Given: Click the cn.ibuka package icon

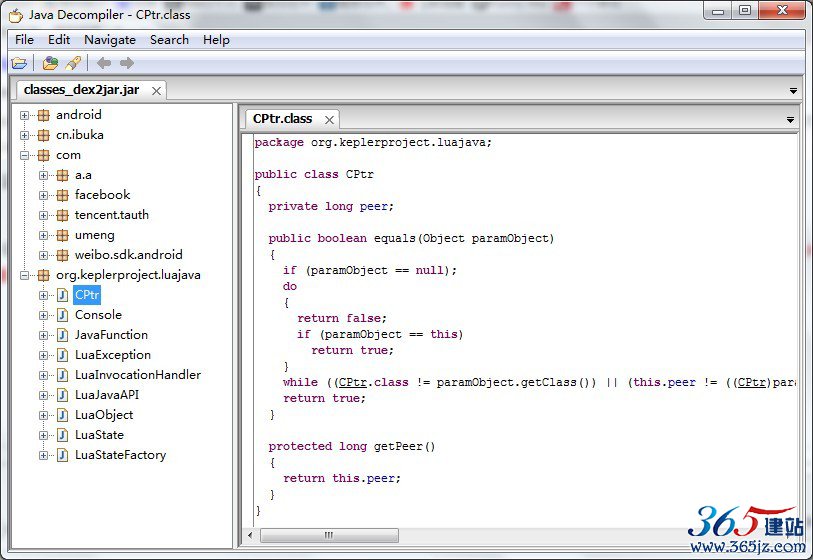Looking at the screenshot, I should [44, 135].
